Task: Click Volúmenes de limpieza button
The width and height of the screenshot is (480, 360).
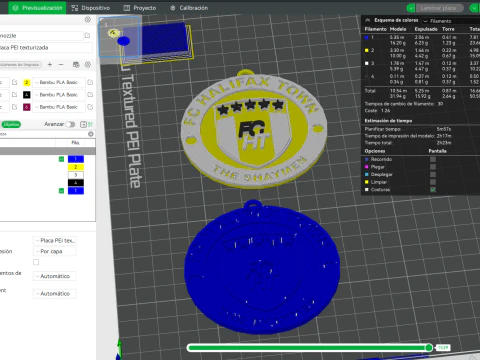Action: tap(20, 64)
